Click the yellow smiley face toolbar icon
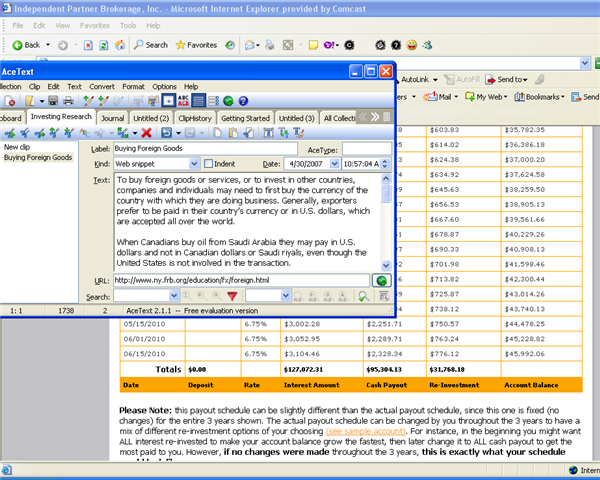The width and height of the screenshot is (600, 480). [412, 45]
